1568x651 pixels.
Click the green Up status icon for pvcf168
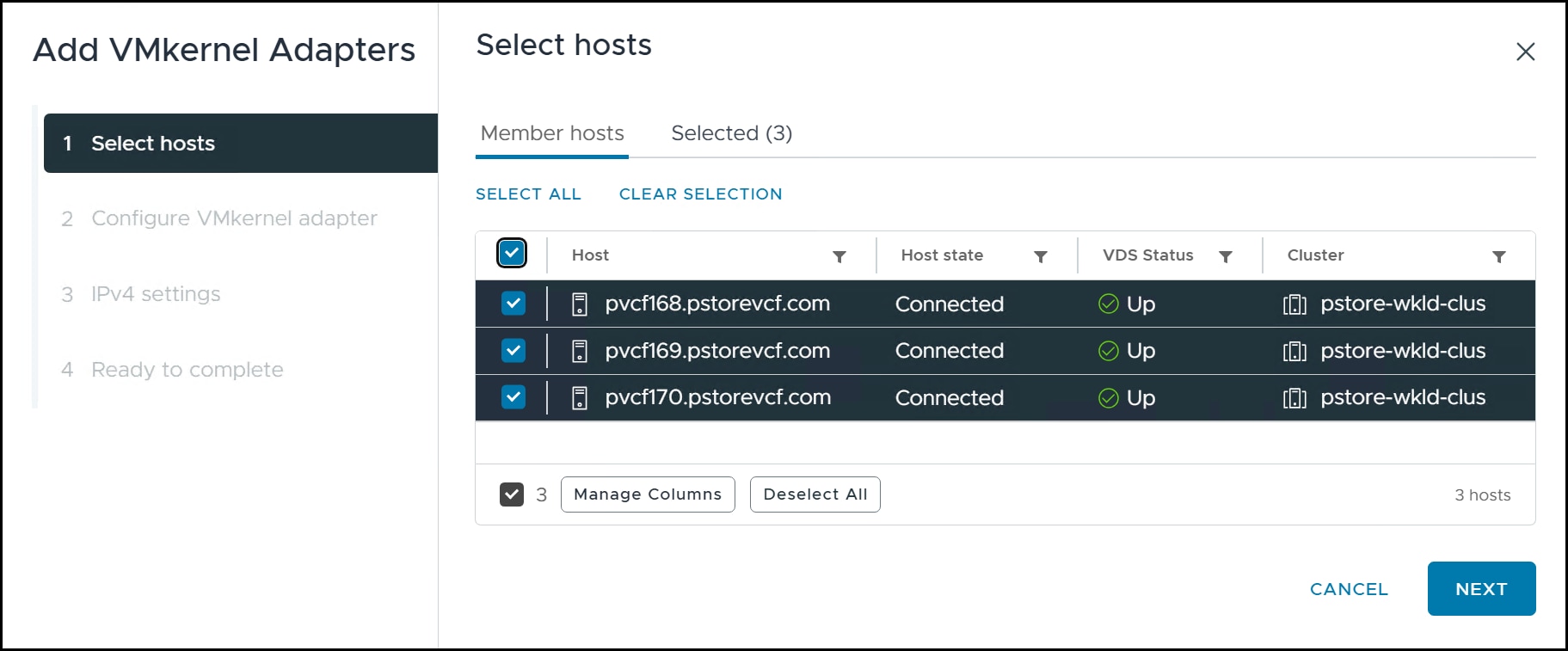click(x=1109, y=304)
